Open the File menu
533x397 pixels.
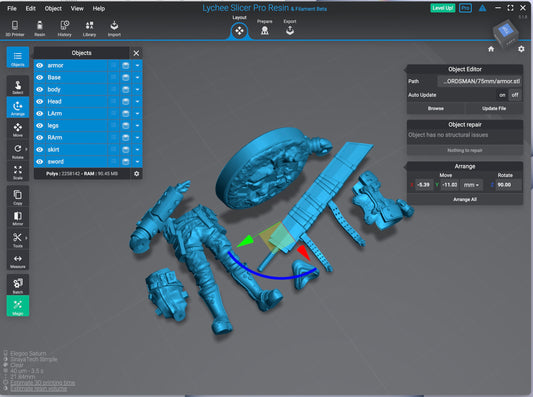(x=12, y=8)
